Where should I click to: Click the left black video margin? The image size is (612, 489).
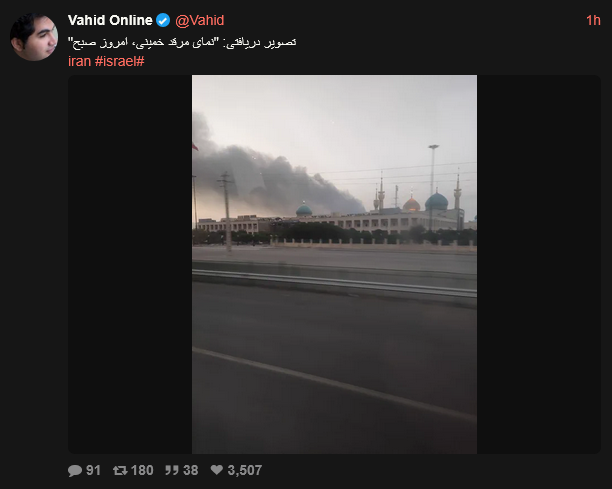point(130,264)
